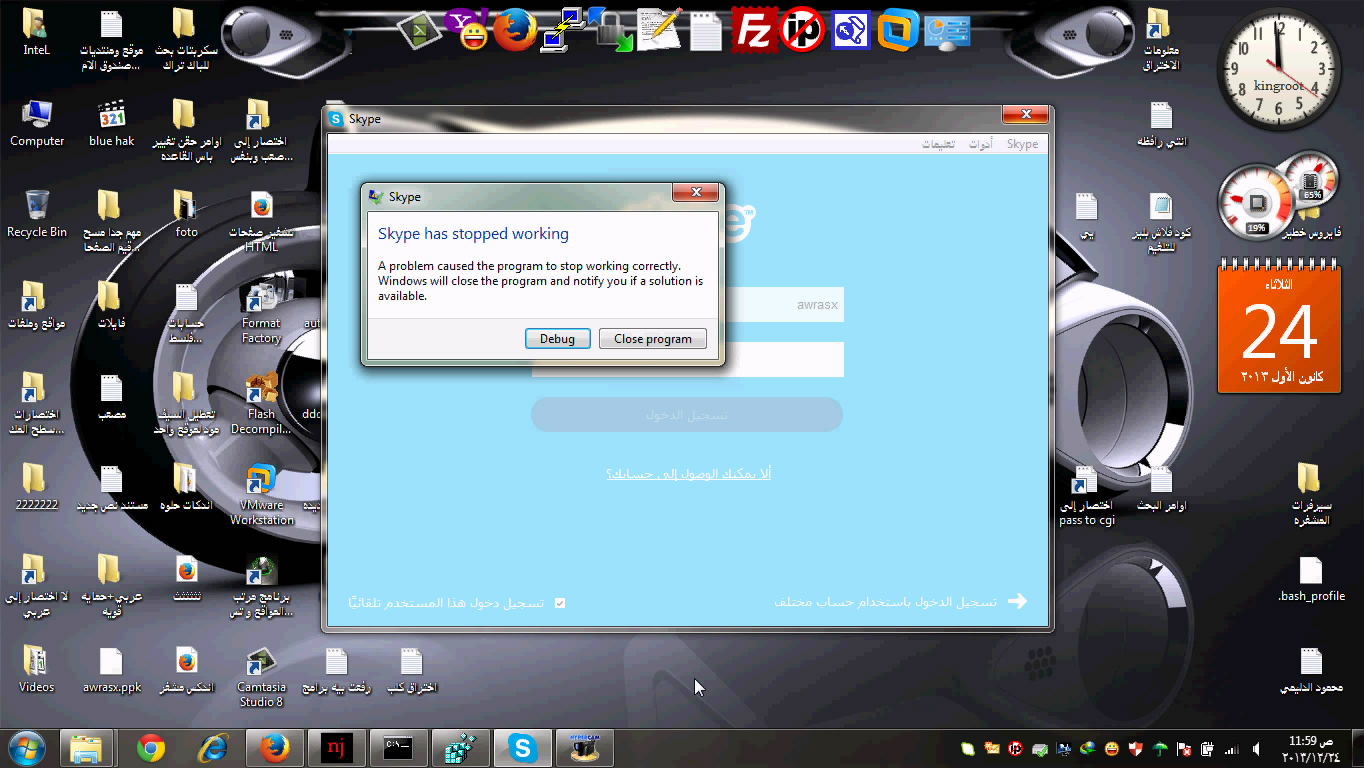
Task: Open Google Chrome from the taskbar
Action: 151,748
